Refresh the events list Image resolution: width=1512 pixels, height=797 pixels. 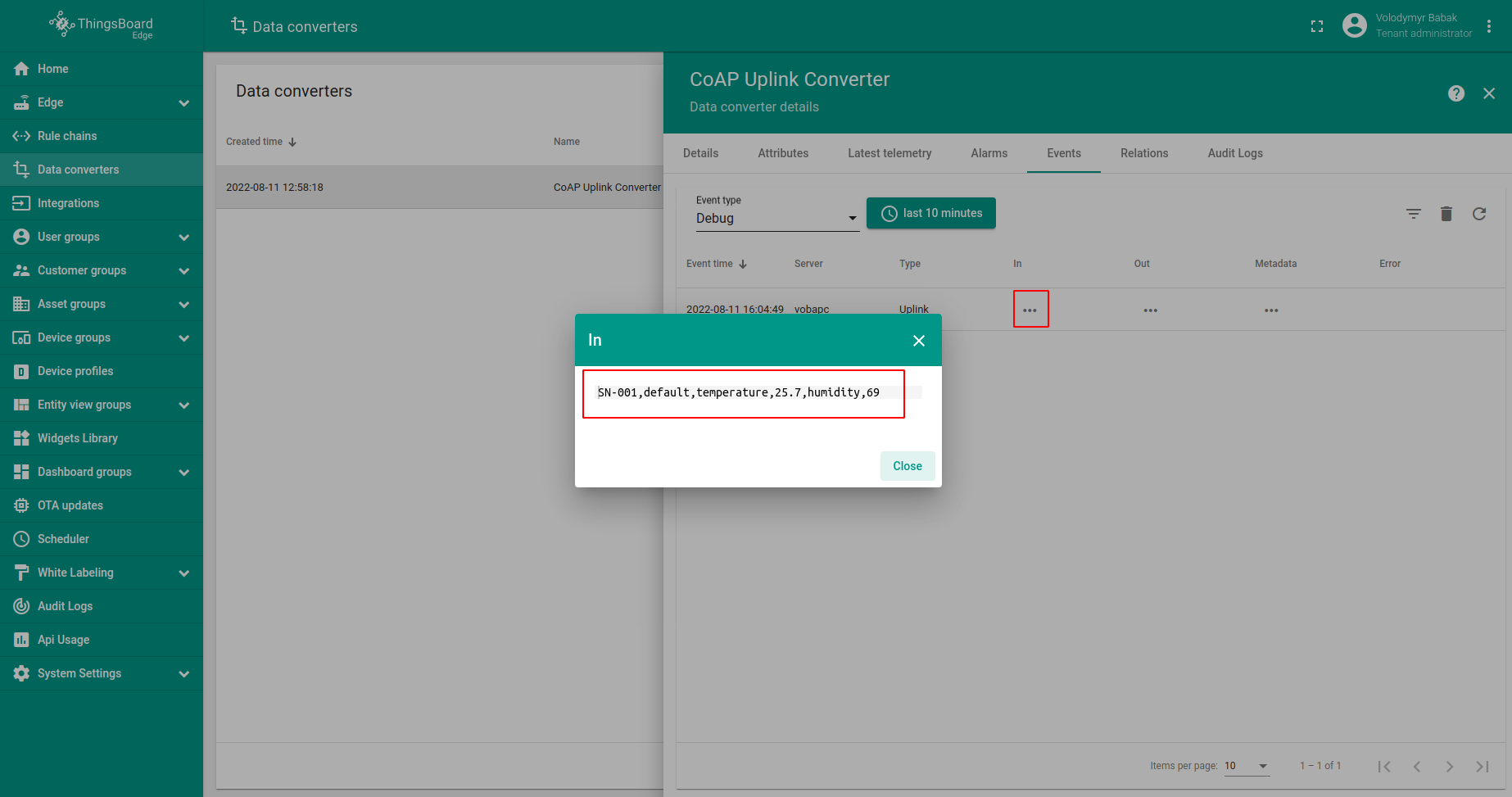[x=1479, y=214]
